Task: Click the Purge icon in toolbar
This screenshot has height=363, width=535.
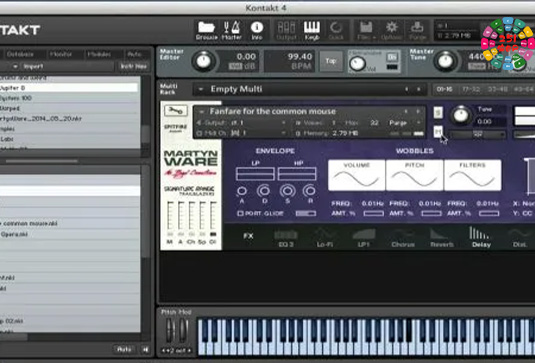Action: (x=417, y=30)
